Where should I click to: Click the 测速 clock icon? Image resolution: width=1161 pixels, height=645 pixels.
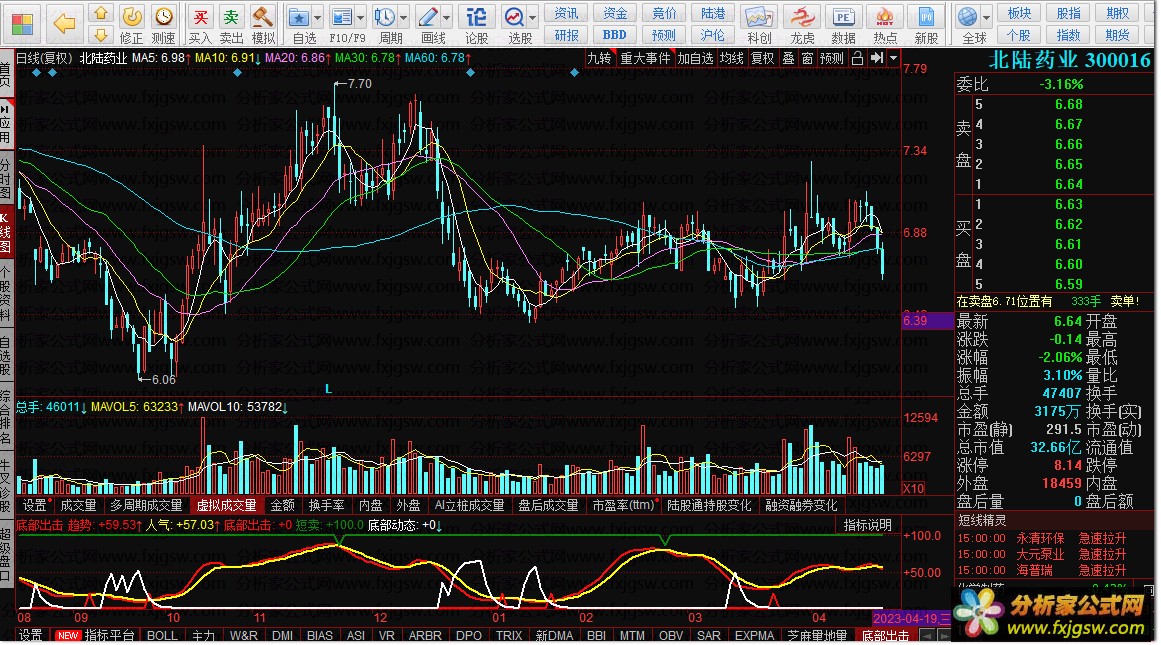[164, 16]
